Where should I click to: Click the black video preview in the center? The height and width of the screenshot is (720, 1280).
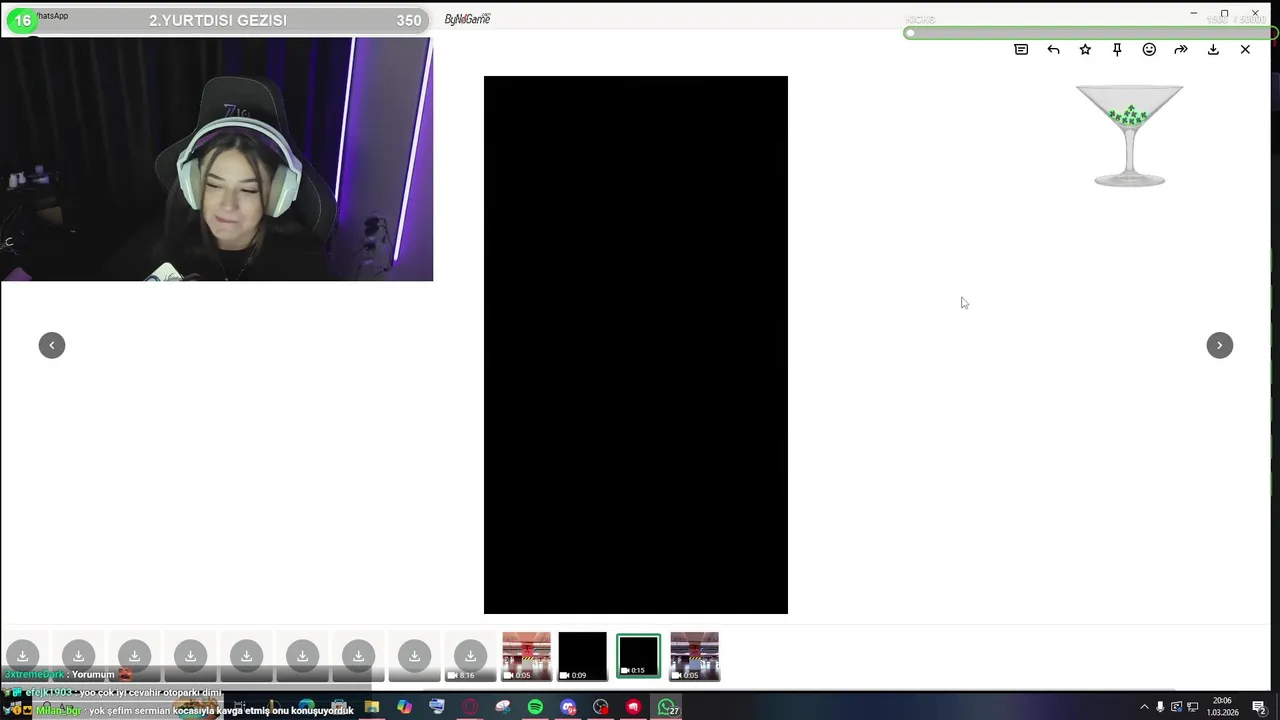[636, 345]
